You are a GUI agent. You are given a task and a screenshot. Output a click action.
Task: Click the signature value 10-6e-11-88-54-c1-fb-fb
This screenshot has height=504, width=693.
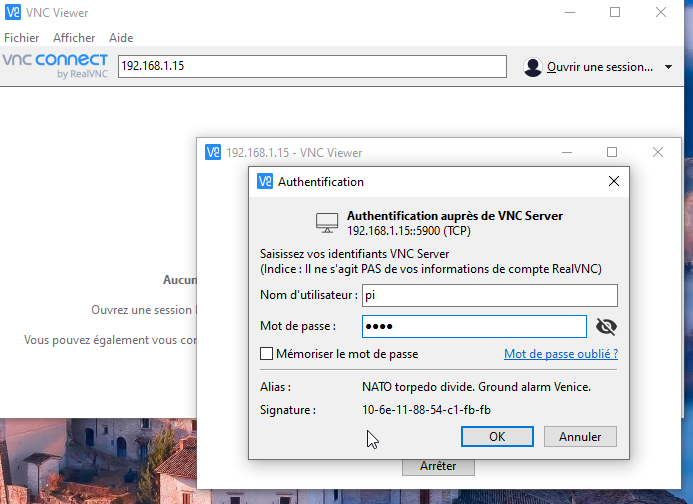426,410
